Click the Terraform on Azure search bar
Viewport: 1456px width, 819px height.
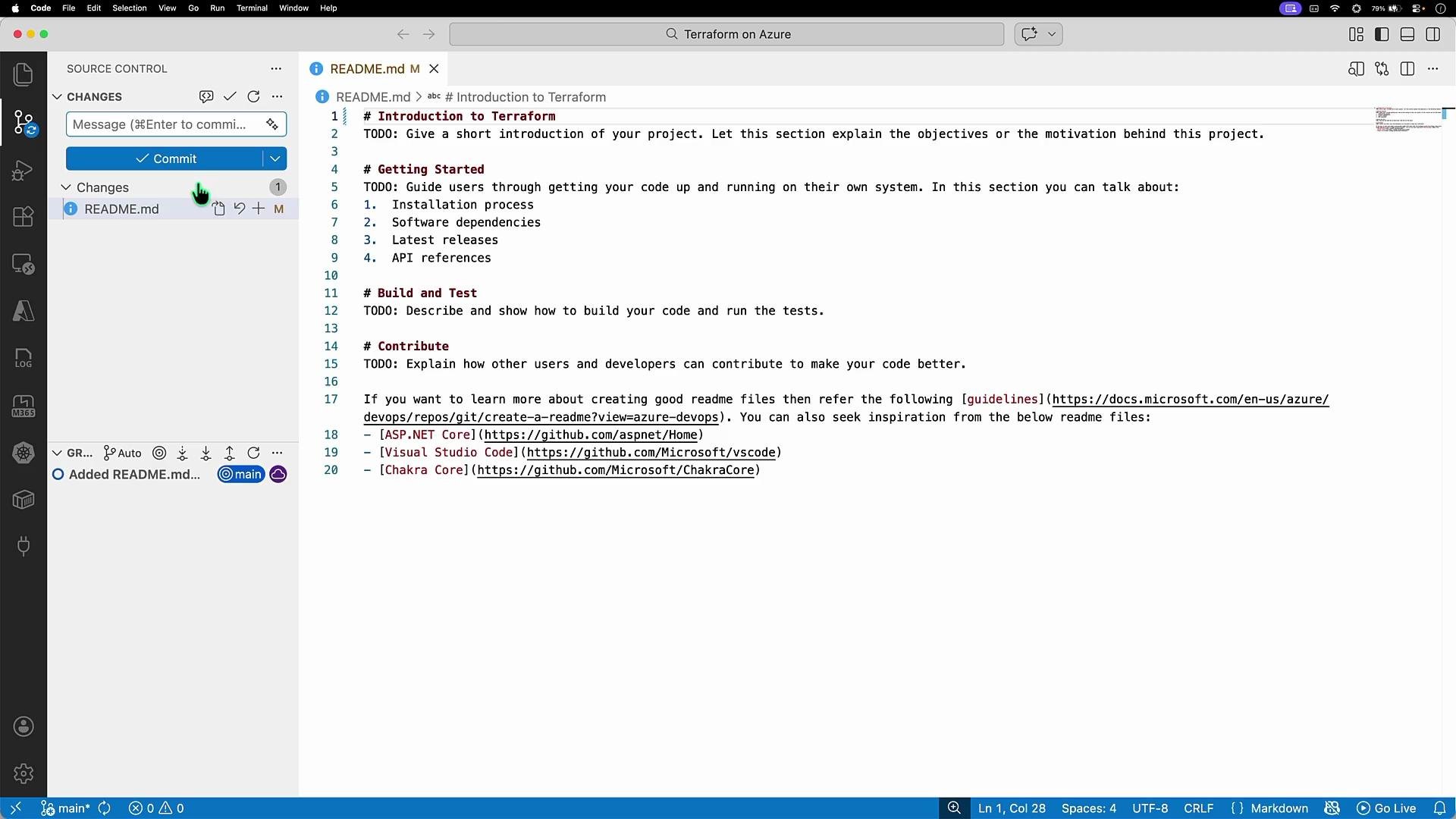pyautogui.click(x=726, y=34)
